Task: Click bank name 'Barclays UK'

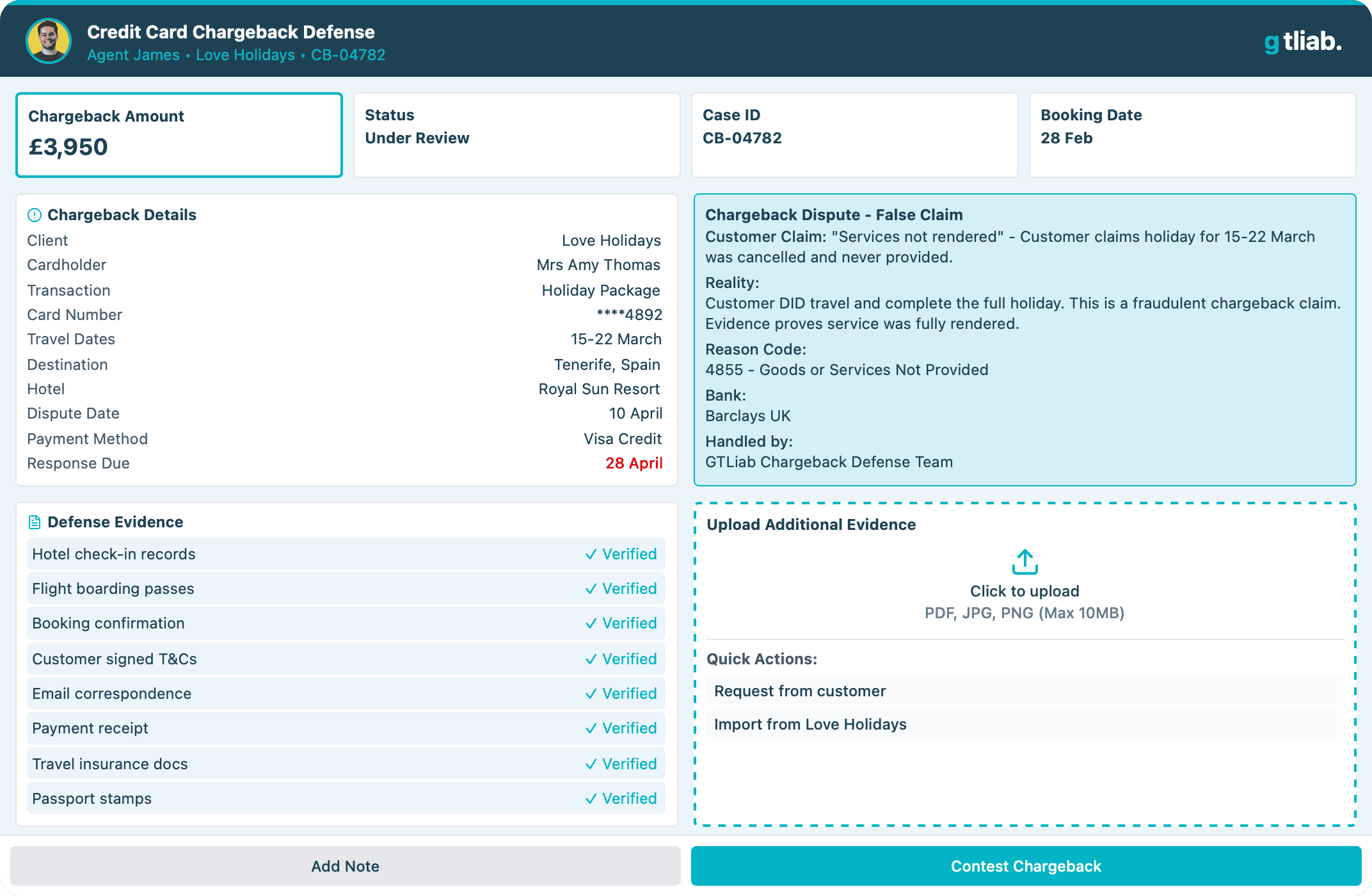Action: click(x=748, y=416)
